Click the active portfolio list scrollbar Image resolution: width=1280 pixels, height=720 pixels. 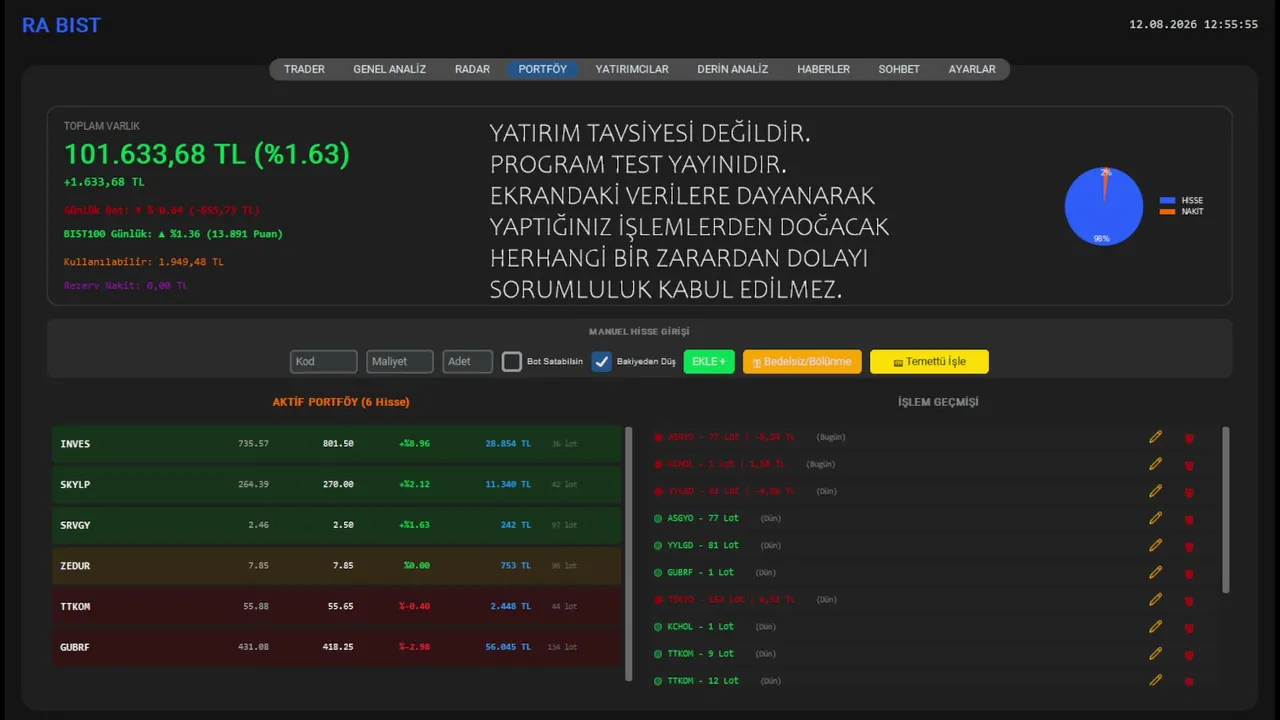629,554
